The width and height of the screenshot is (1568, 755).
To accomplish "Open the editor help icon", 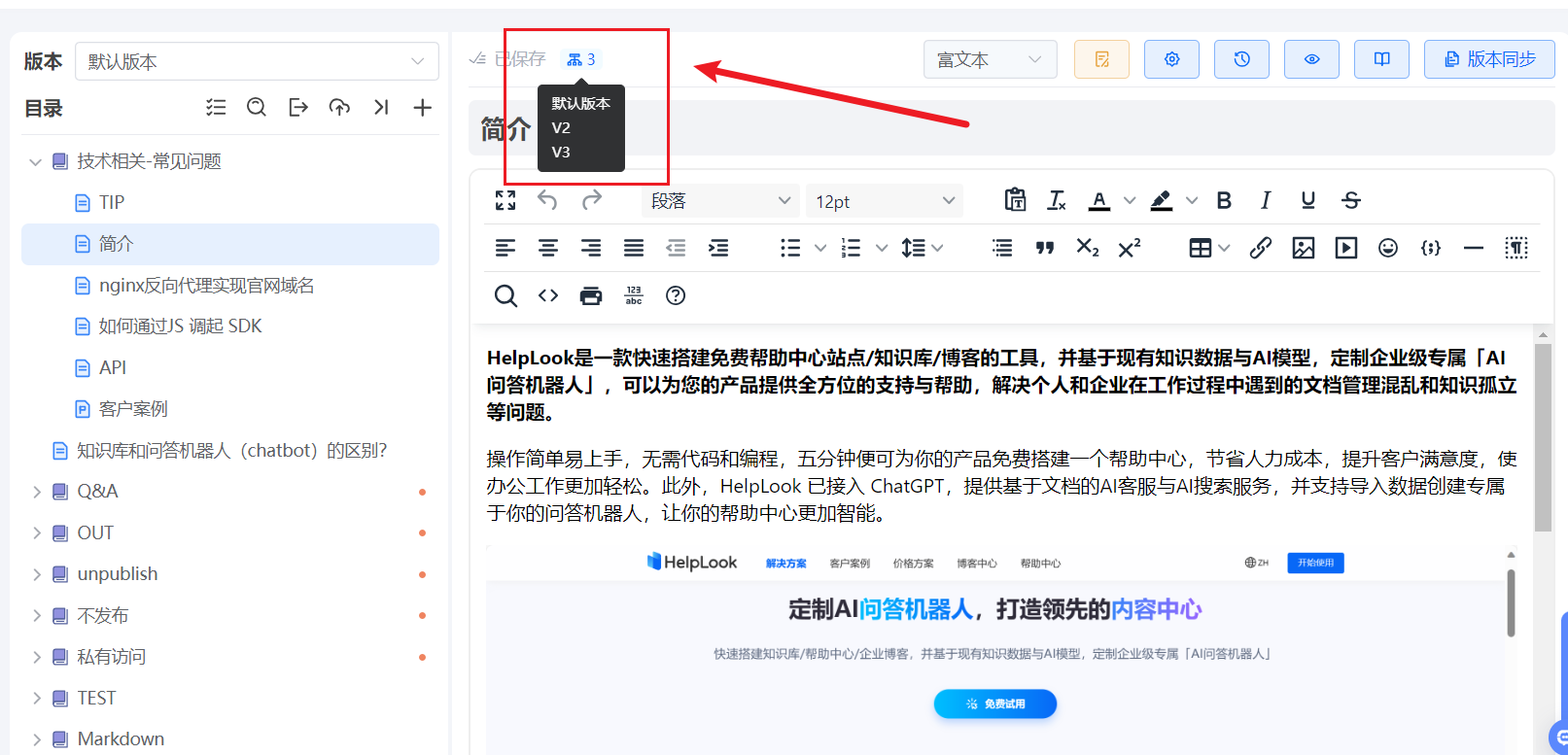I will click(676, 295).
